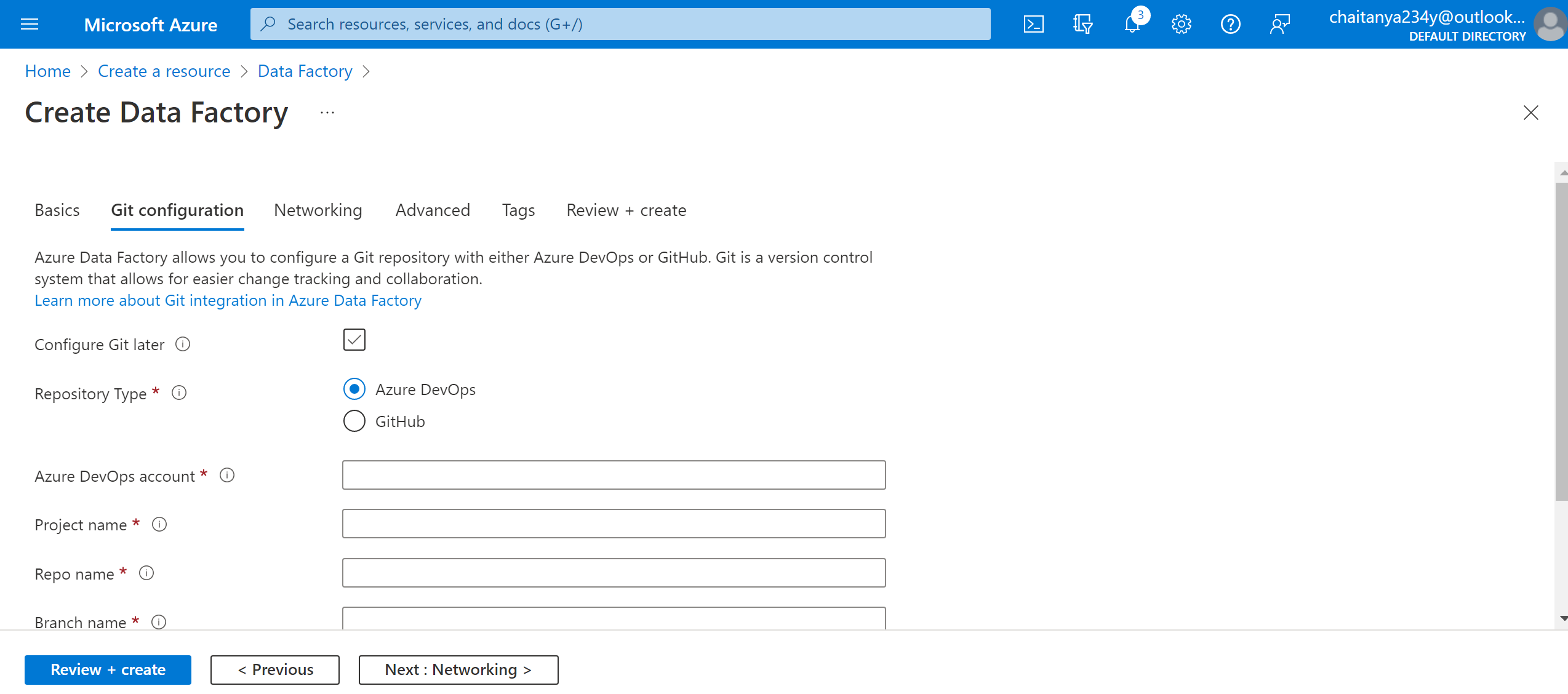The image size is (1568, 694).
Task: Show info tooltip for Repo name
Action: pyautogui.click(x=146, y=573)
